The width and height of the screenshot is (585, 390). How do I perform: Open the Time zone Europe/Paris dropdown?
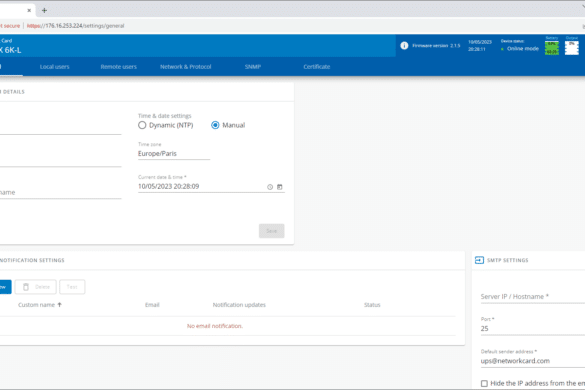click(174, 153)
